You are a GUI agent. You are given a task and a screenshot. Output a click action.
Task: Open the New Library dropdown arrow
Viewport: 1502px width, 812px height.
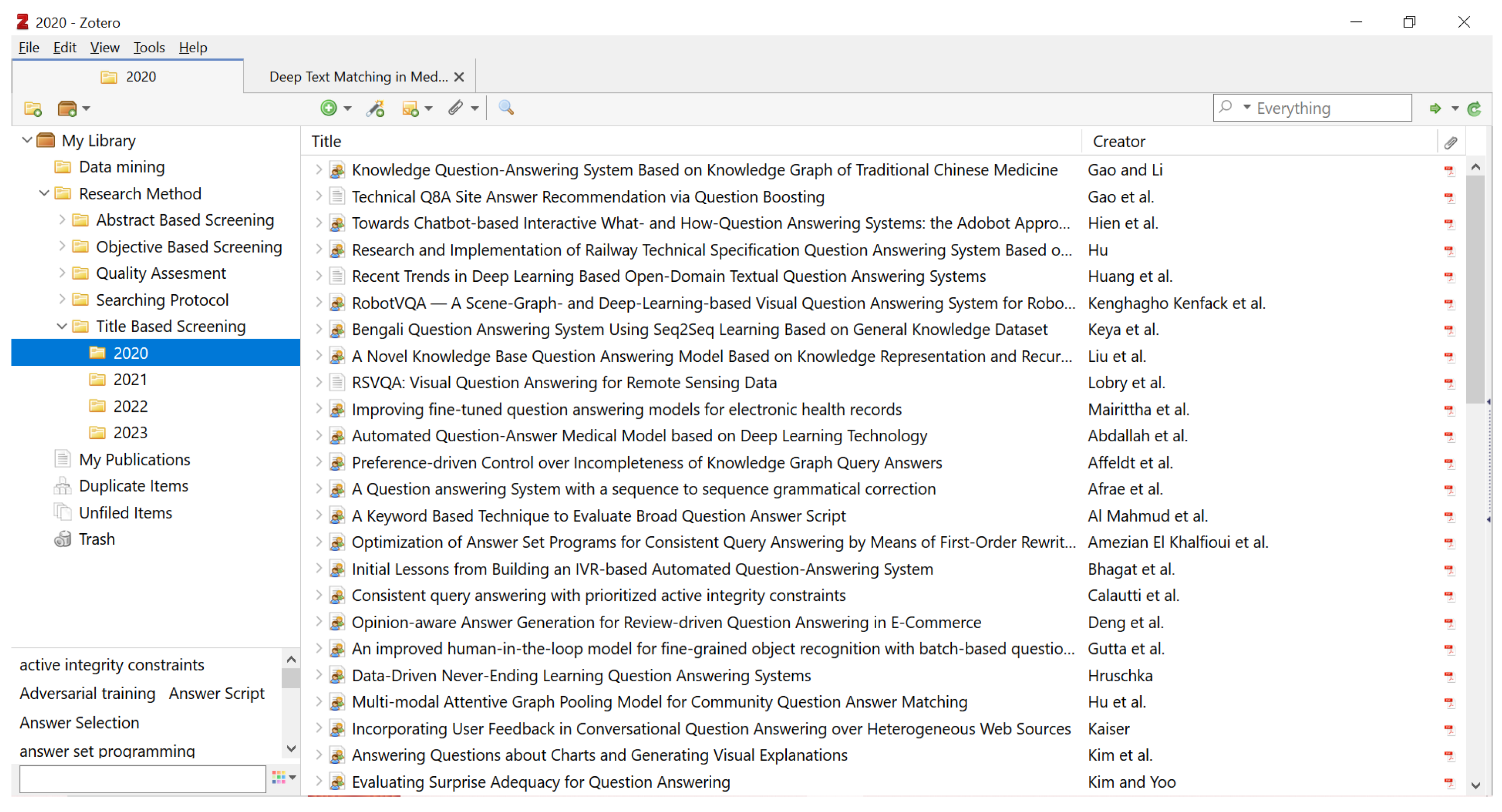point(86,108)
